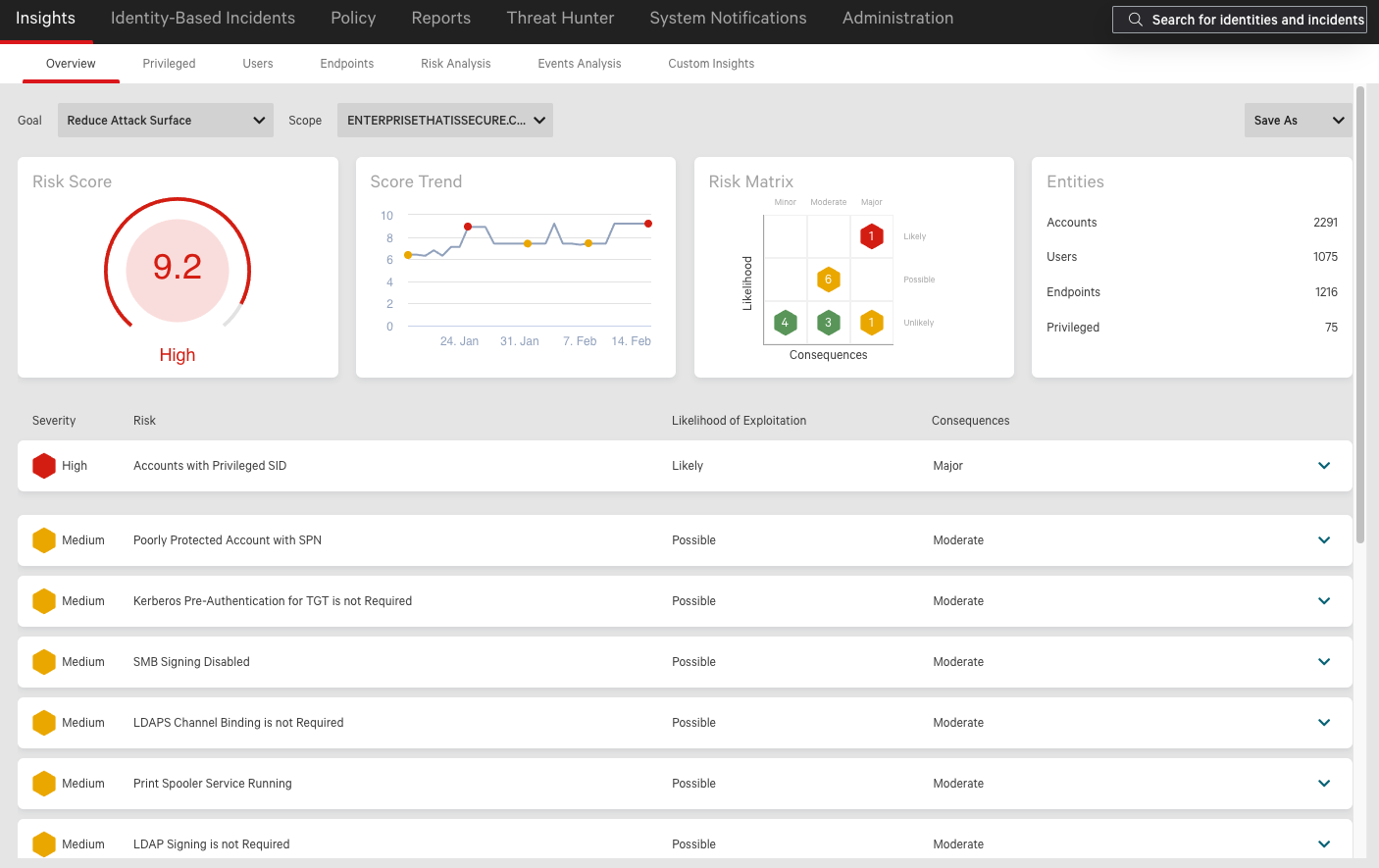The height and width of the screenshot is (868, 1379).
Task: Click the search magnifier icon
Action: coord(1135,20)
